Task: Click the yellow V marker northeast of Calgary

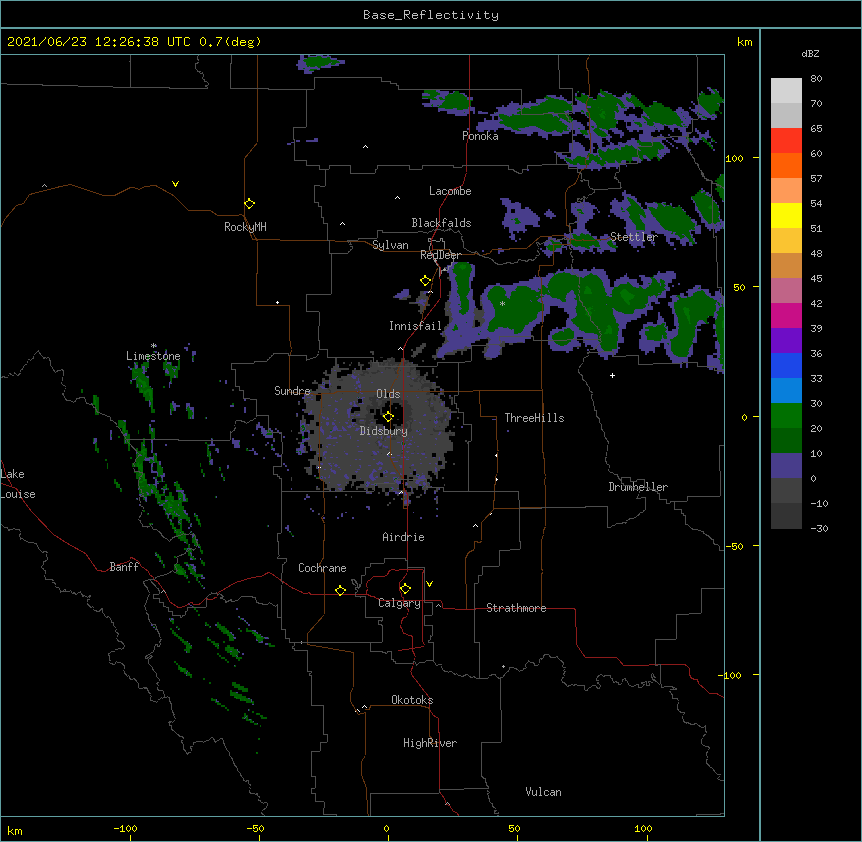Action: click(429, 584)
